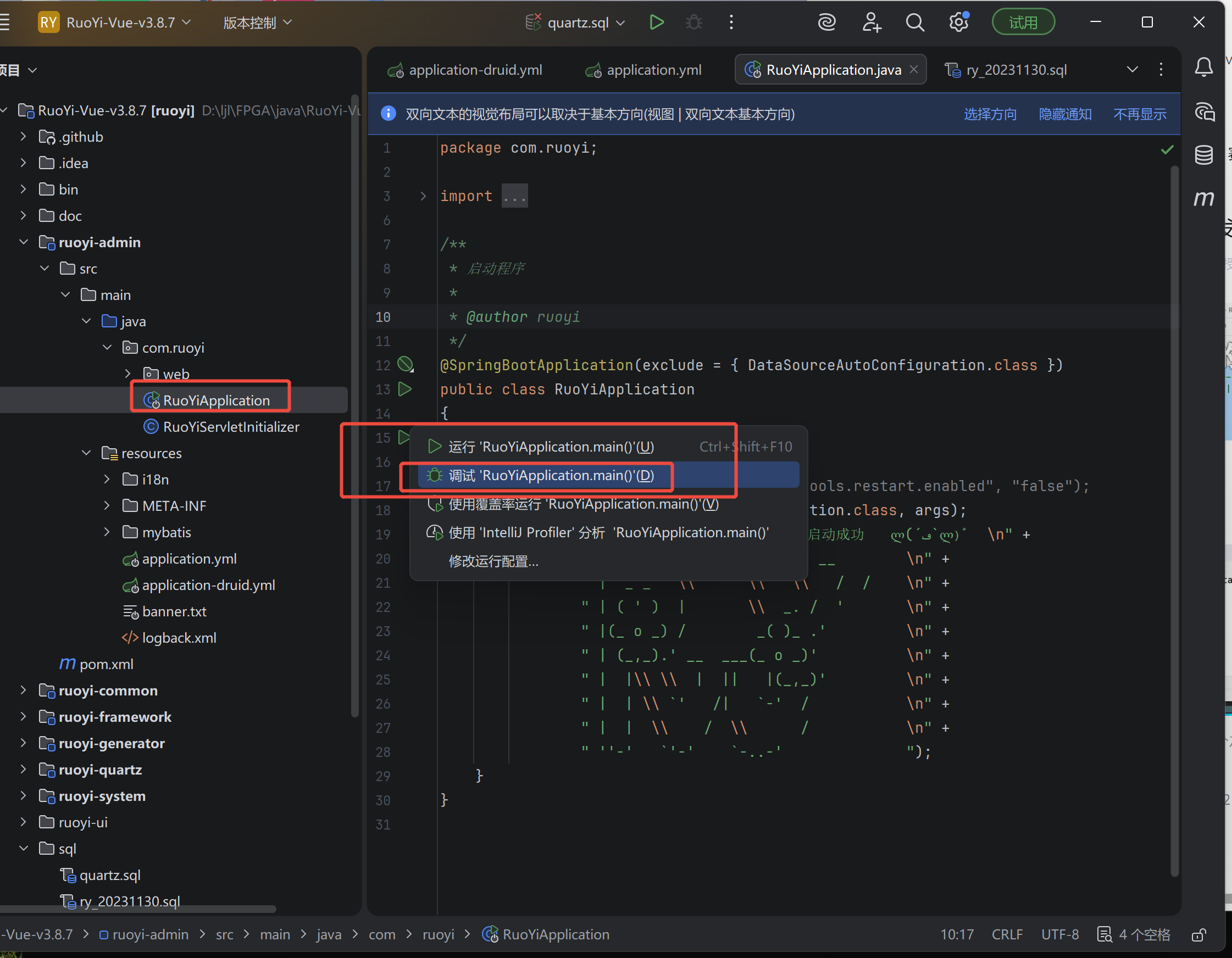Click the Search Everywhere magnifier icon

click(x=914, y=23)
